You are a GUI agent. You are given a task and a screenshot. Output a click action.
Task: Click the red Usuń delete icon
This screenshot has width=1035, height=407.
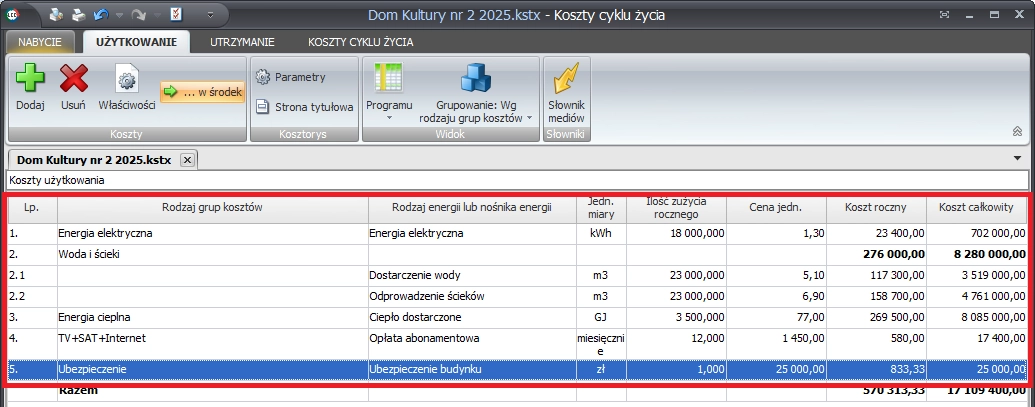pyautogui.click(x=73, y=80)
